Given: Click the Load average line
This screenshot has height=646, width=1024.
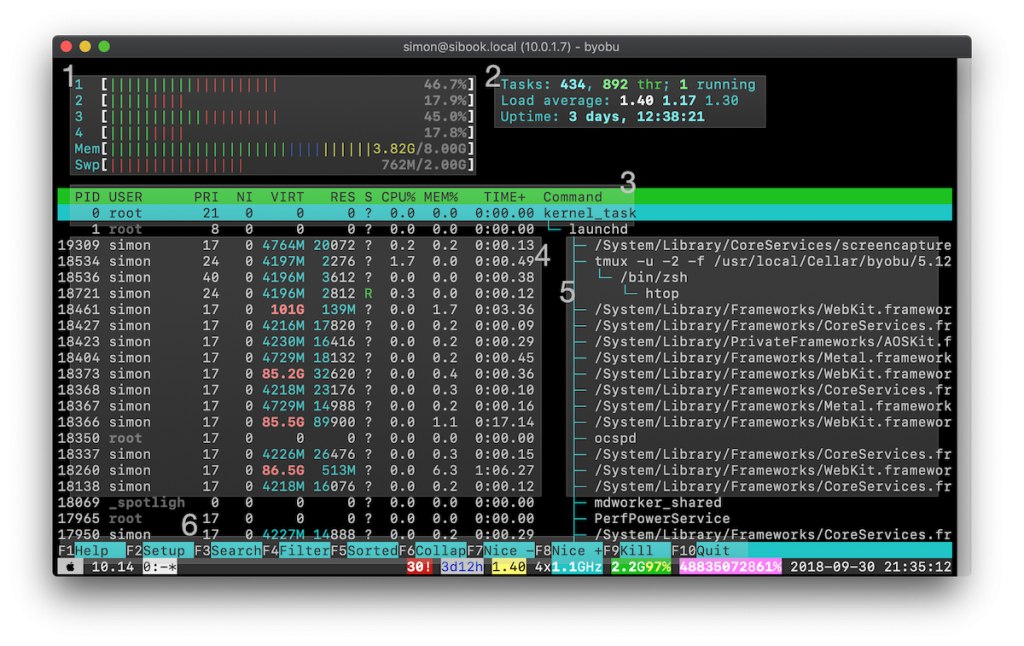Looking at the screenshot, I should pos(619,101).
